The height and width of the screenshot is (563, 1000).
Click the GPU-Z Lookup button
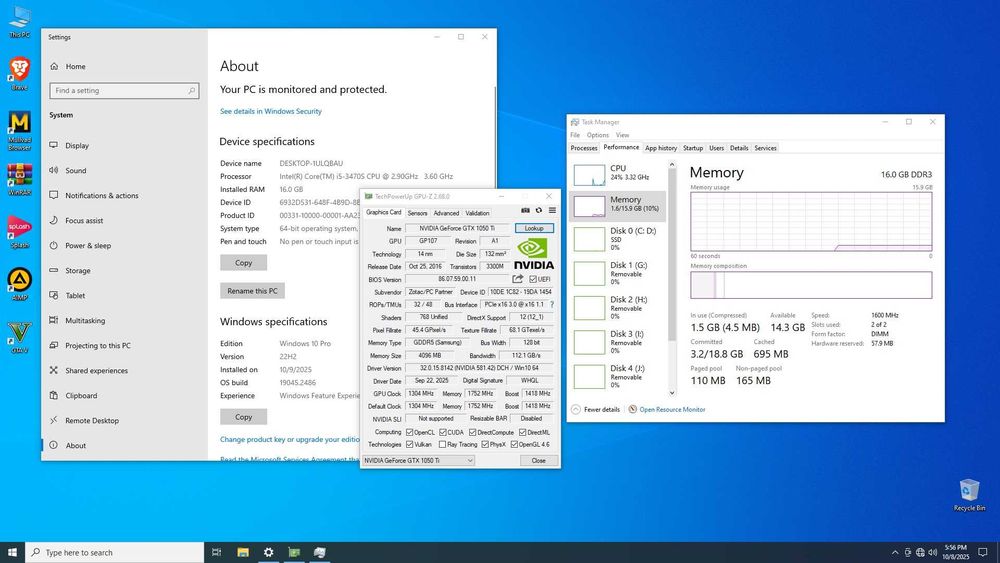click(534, 228)
